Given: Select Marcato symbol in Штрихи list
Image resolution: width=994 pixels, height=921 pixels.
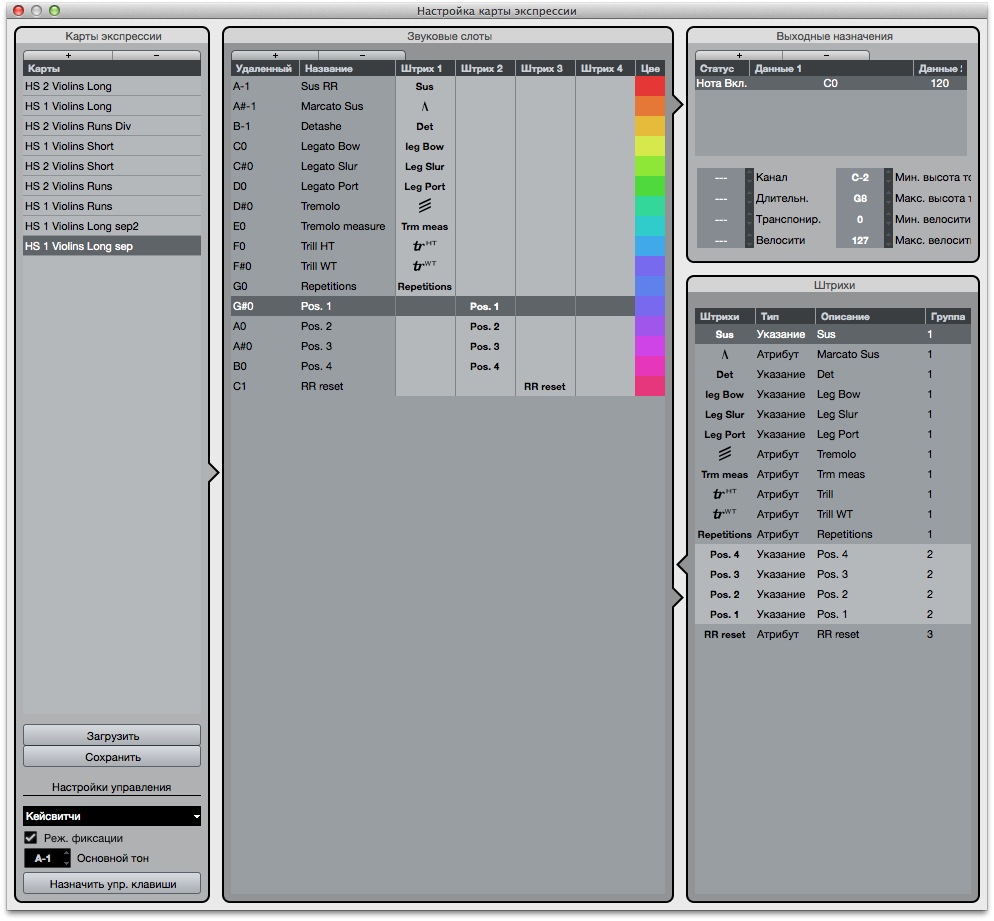Looking at the screenshot, I should 725,354.
